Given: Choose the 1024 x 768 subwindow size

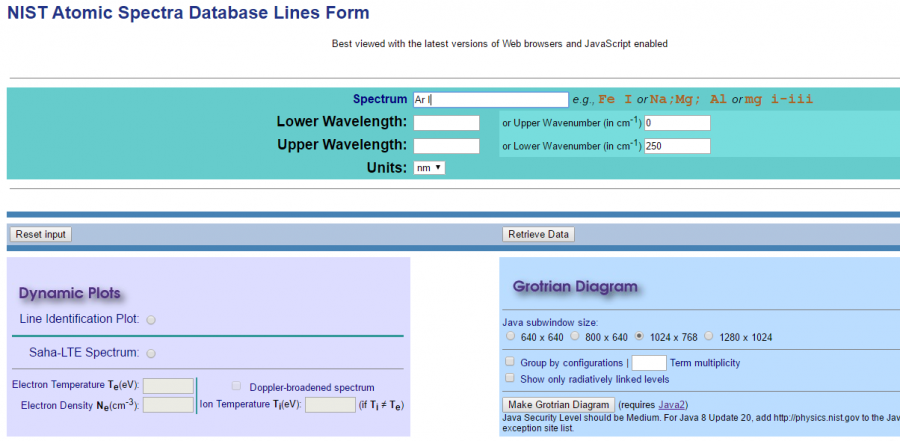Looking at the screenshot, I should tap(639, 336).
